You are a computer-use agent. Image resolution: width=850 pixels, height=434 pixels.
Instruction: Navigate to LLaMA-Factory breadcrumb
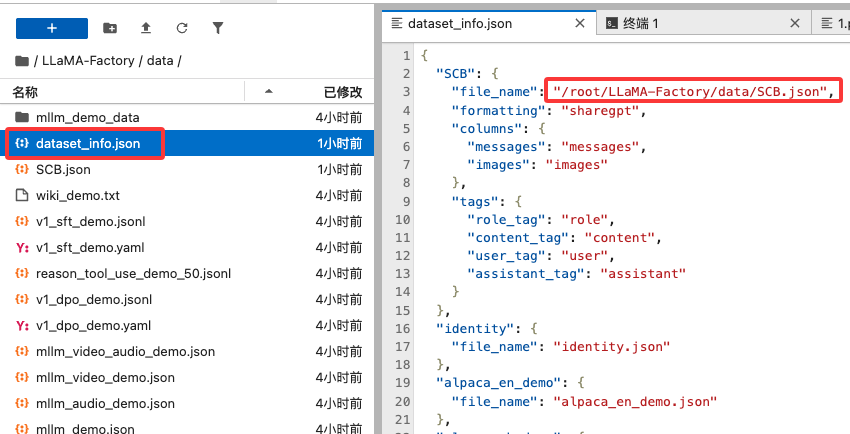tap(88, 61)
